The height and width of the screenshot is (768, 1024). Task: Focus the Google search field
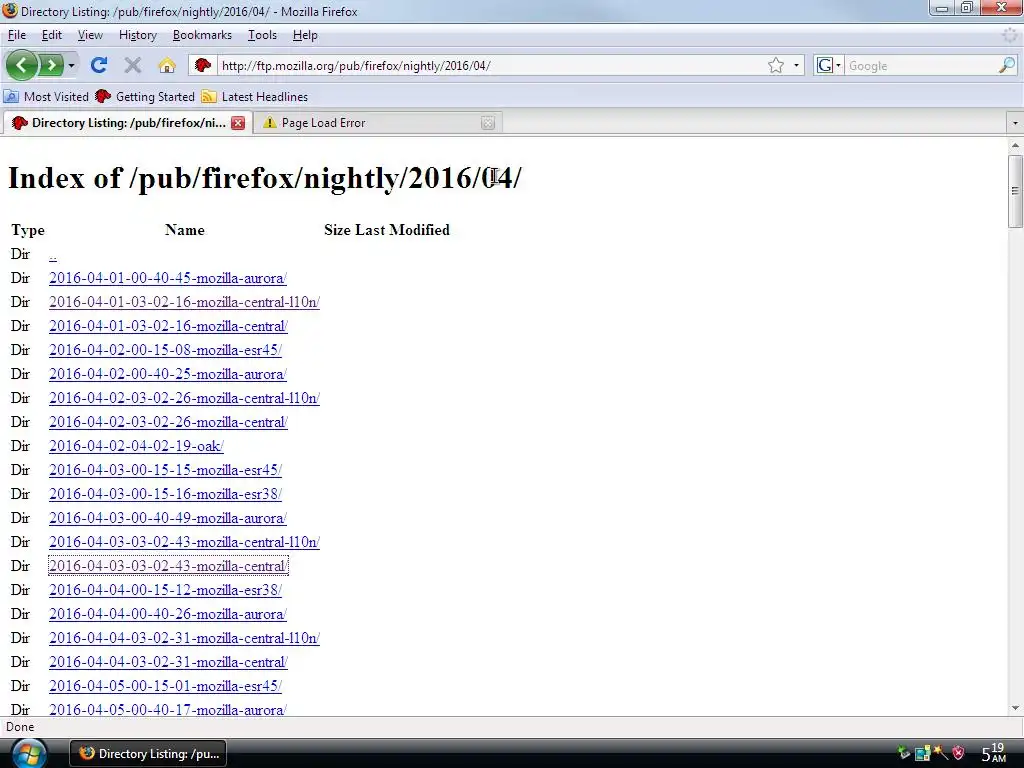921,65
